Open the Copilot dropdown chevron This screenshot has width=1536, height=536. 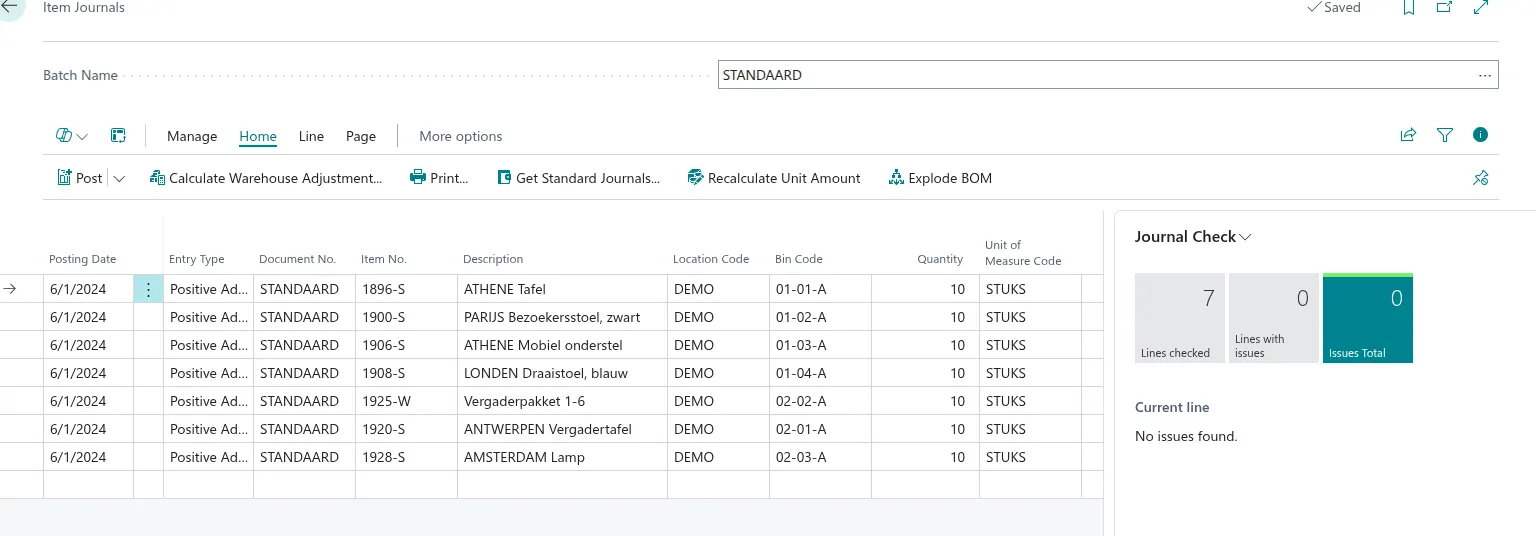[x=82, y=137]
